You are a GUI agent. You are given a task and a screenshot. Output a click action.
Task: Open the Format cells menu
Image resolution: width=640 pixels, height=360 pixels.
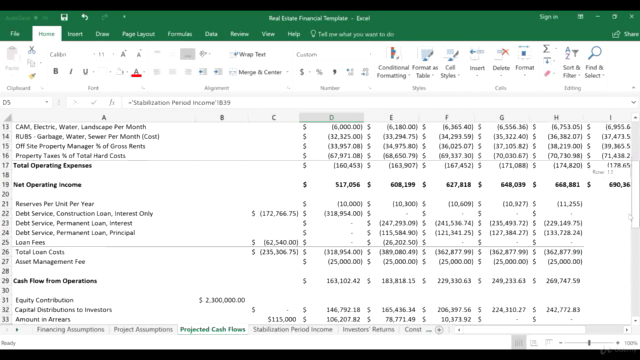point(524,60)
